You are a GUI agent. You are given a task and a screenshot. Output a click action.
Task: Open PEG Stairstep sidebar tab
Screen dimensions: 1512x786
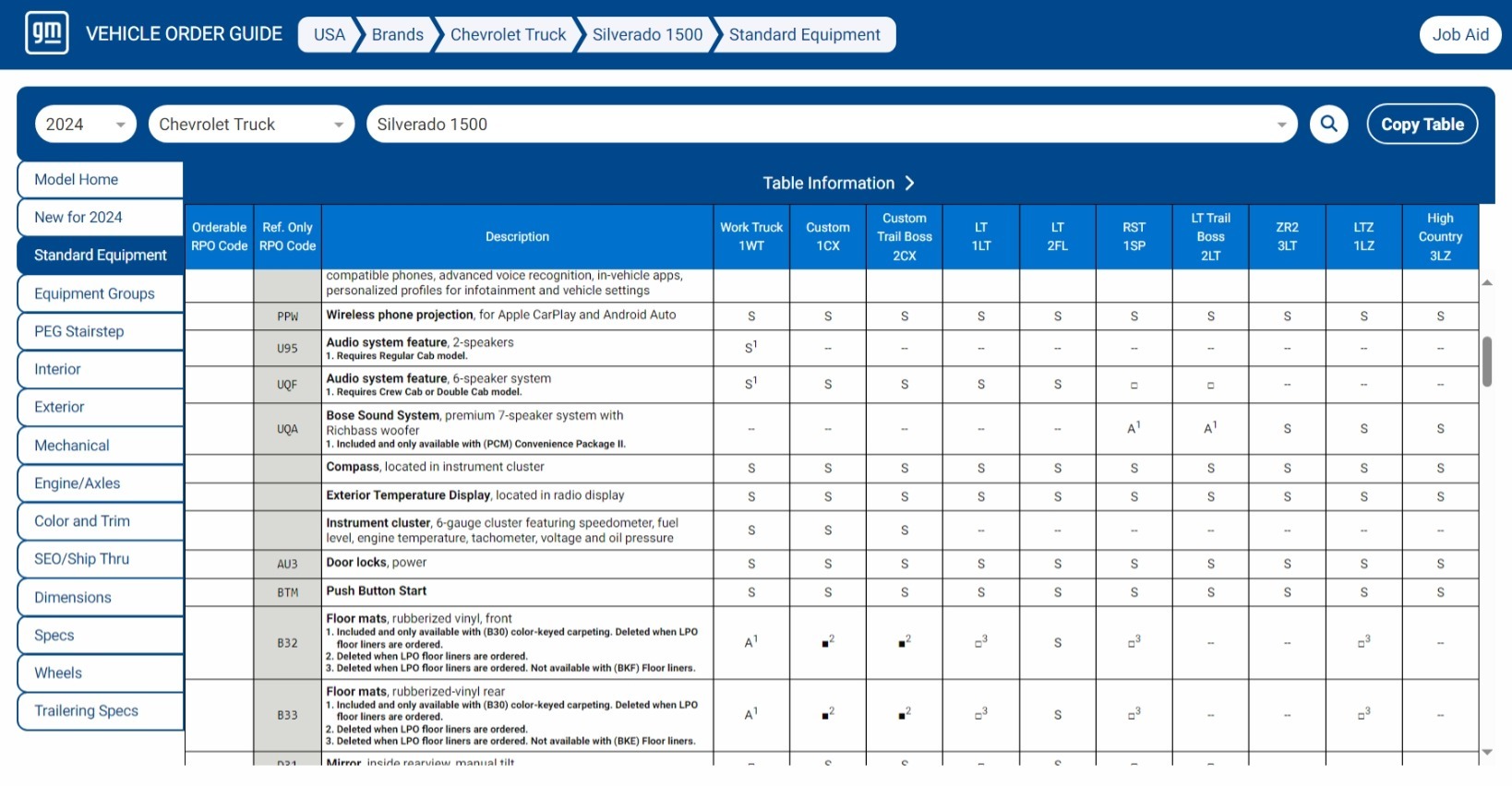coord(101,332)
